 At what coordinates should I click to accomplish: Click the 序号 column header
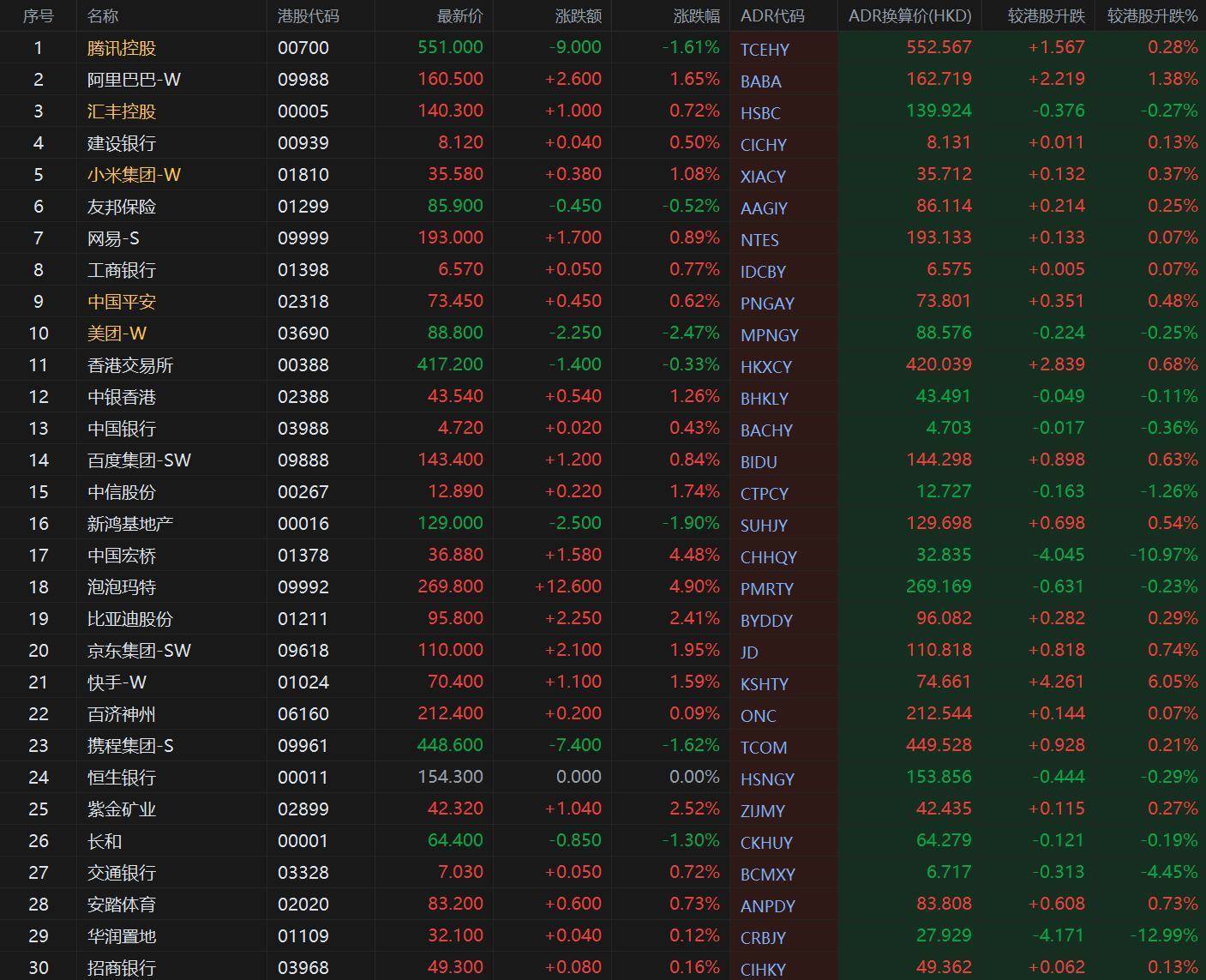click(x=38, y=15)
